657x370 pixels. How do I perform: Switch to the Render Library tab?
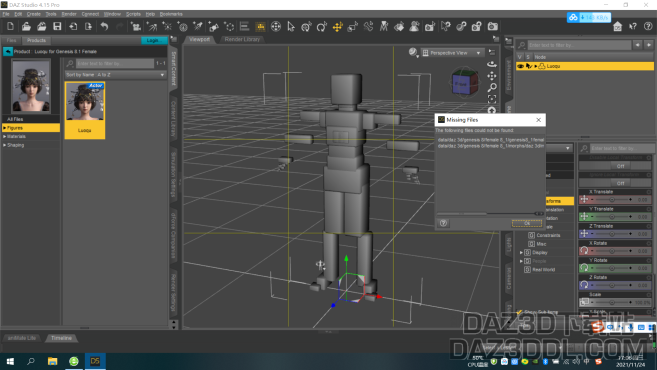point(242,39)
